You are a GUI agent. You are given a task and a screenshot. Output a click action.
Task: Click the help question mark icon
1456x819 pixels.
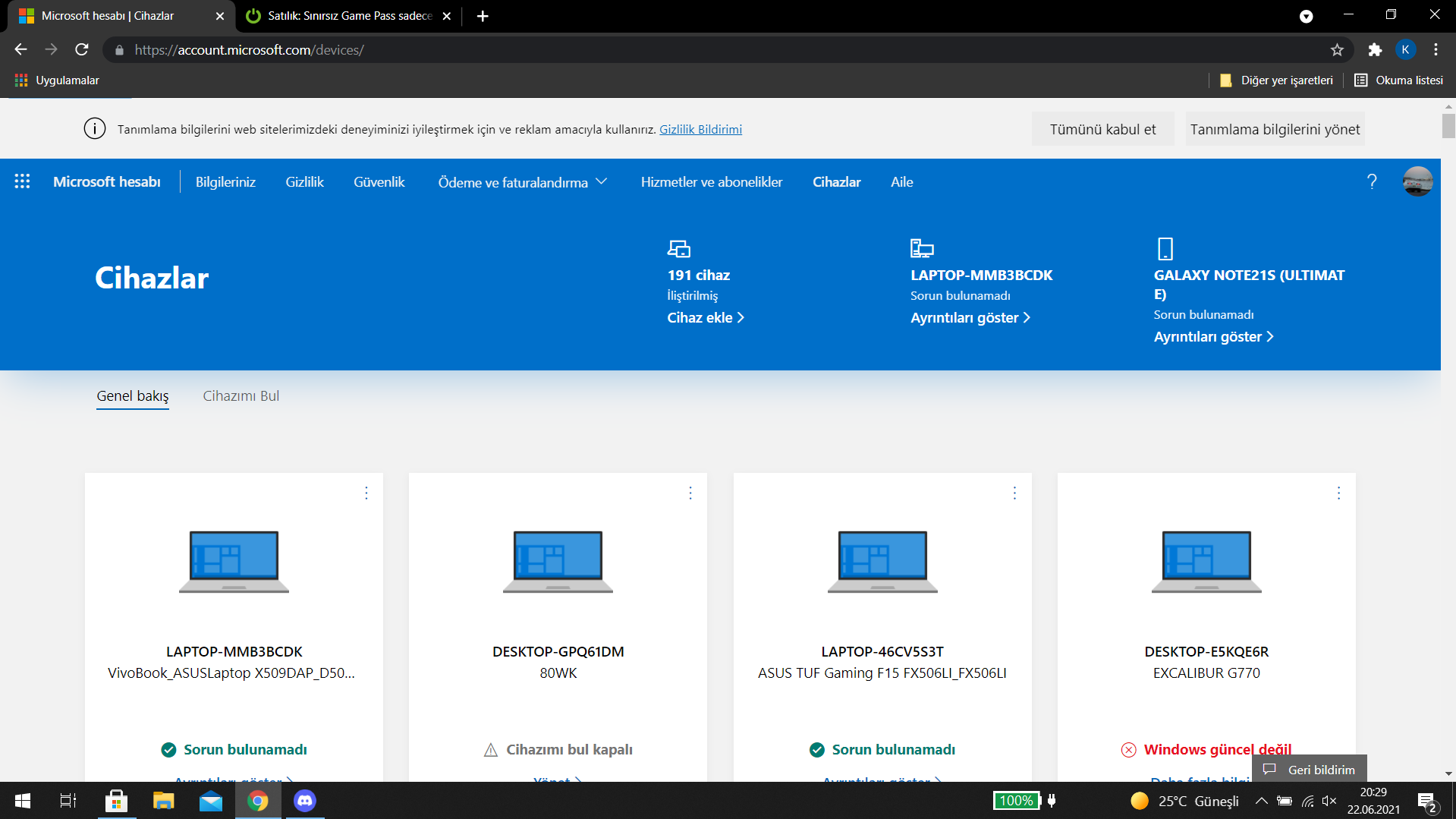pos(1372,181)
